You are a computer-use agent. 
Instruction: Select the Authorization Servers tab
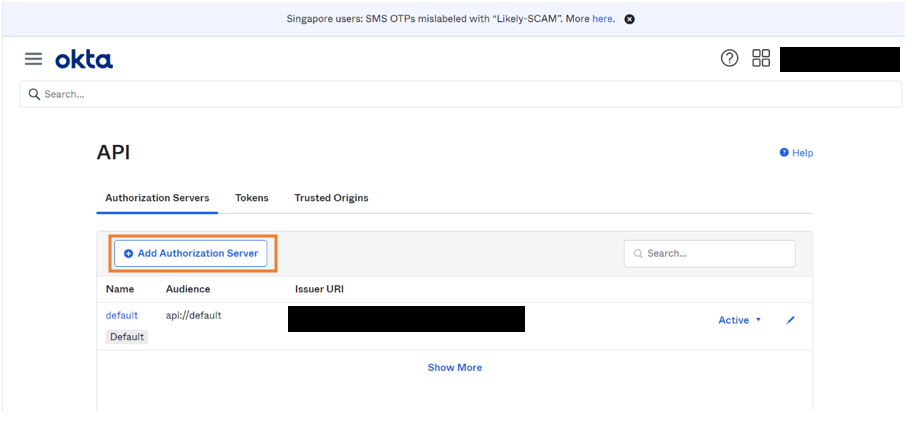(x=157, y=198)
